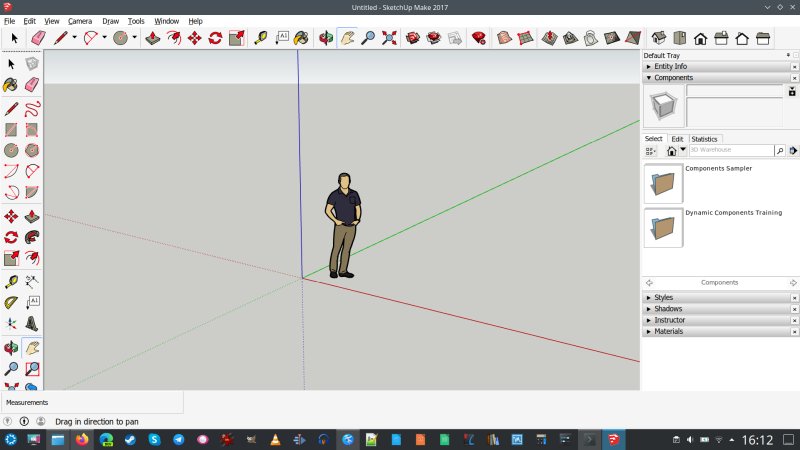Screen dimensions: 800x450
Task: Pick the Scale tool in the top toolbar
Action: click(237, 38)
